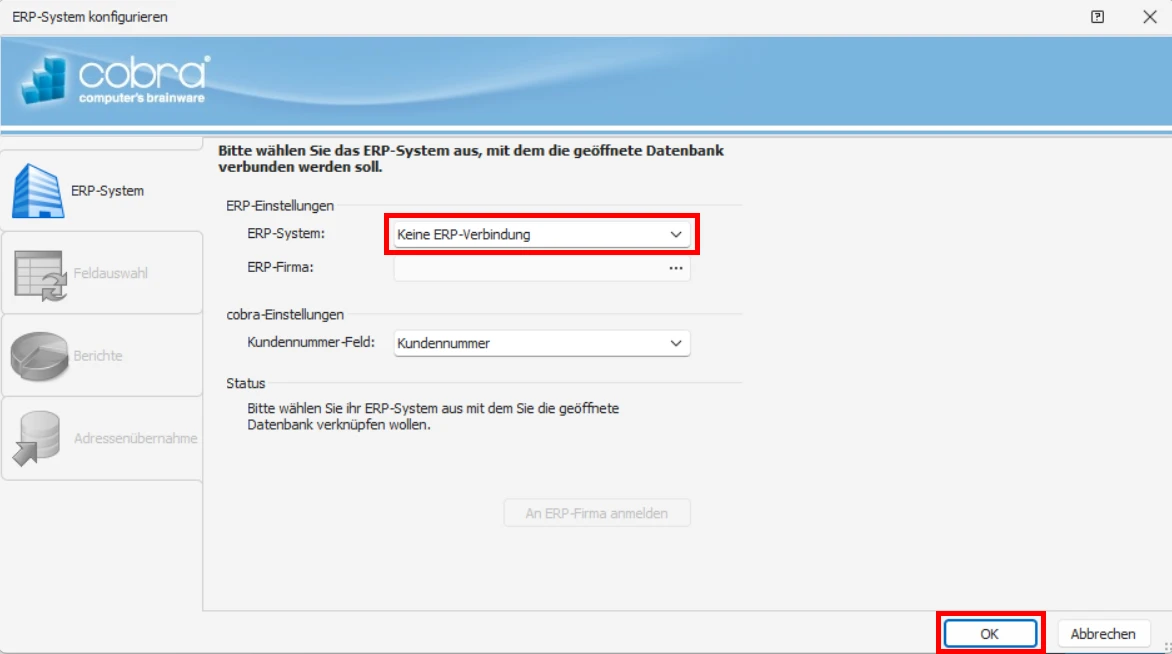Viewport: 1172px width, 654px height.
Task: Confirm the dialog with OK
Action: [x=990, y=634]
